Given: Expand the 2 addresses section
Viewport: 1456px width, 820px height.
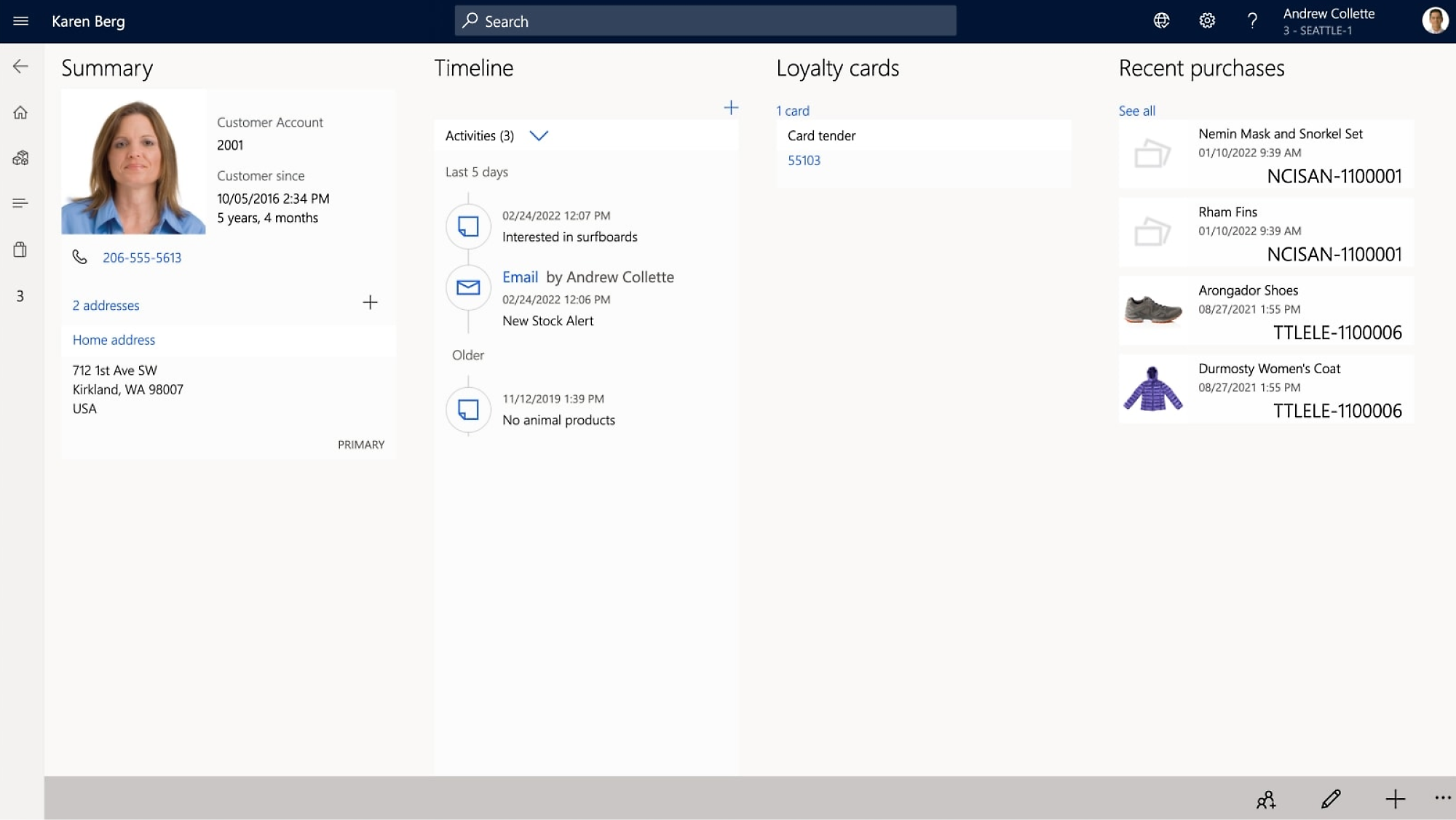Looking at the screenshot, I should [105, 305].
